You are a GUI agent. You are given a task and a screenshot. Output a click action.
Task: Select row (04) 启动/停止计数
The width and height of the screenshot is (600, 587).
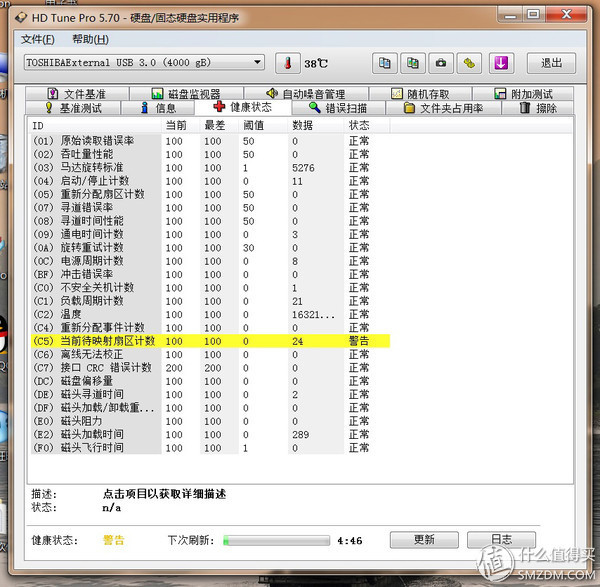coord(210,181)
